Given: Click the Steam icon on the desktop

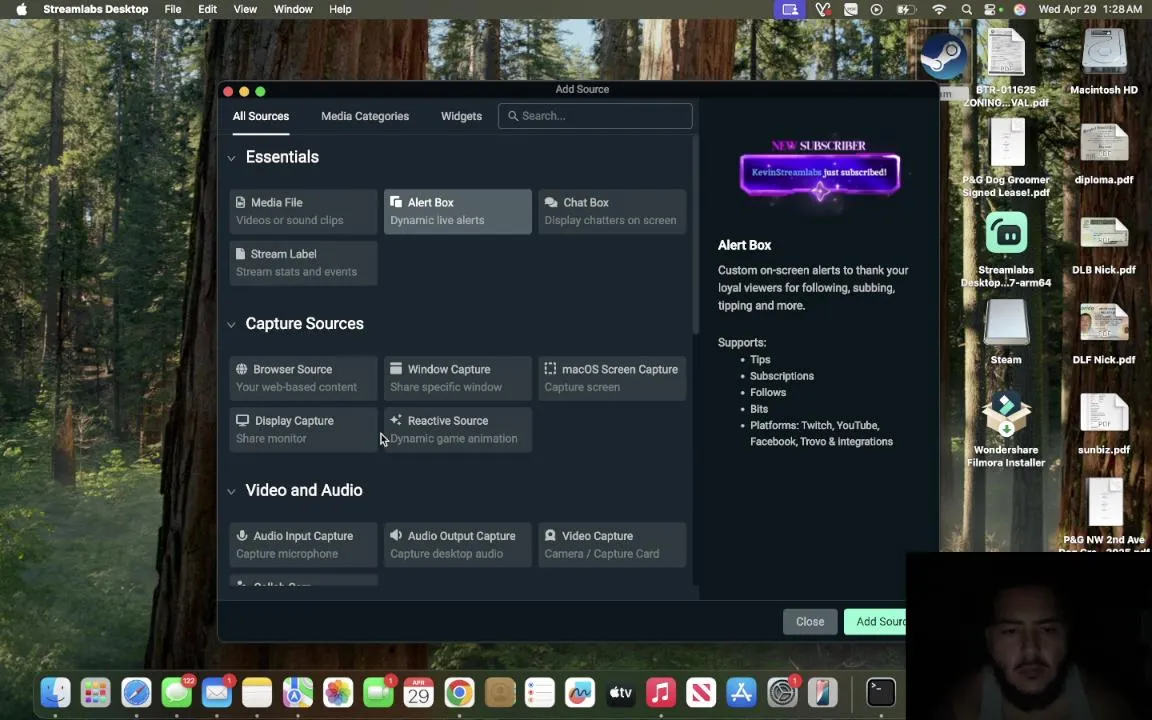Looking at the screenshot, I should 944,57.
